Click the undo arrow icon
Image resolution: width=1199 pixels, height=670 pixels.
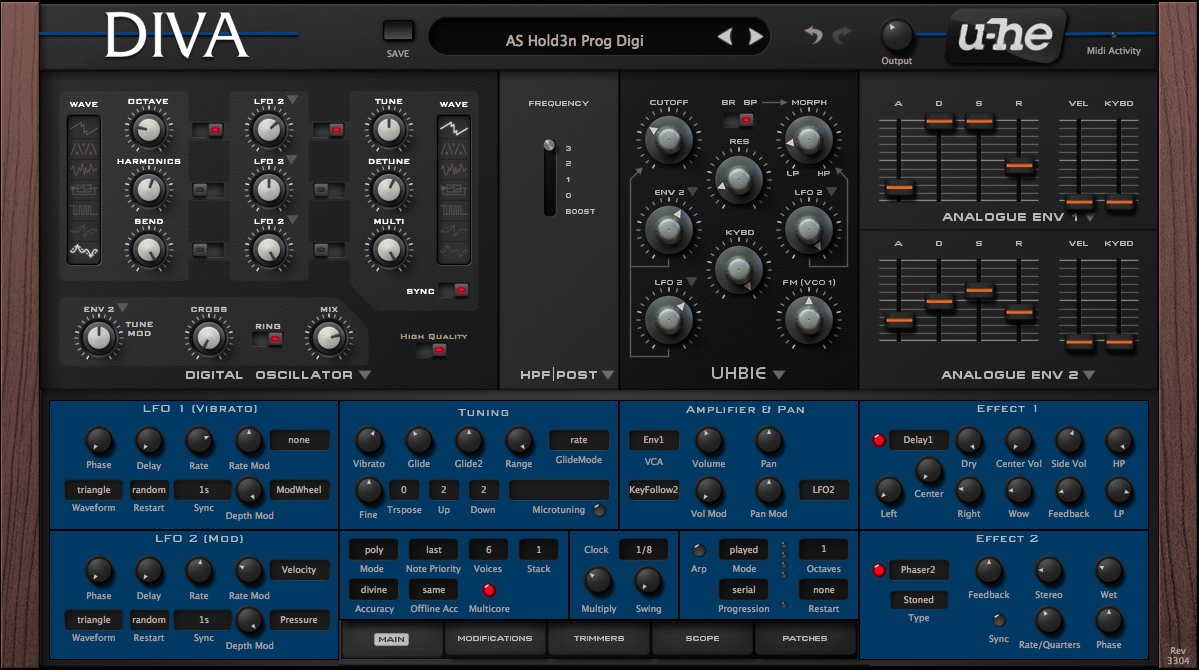click(x=814, y=34)
